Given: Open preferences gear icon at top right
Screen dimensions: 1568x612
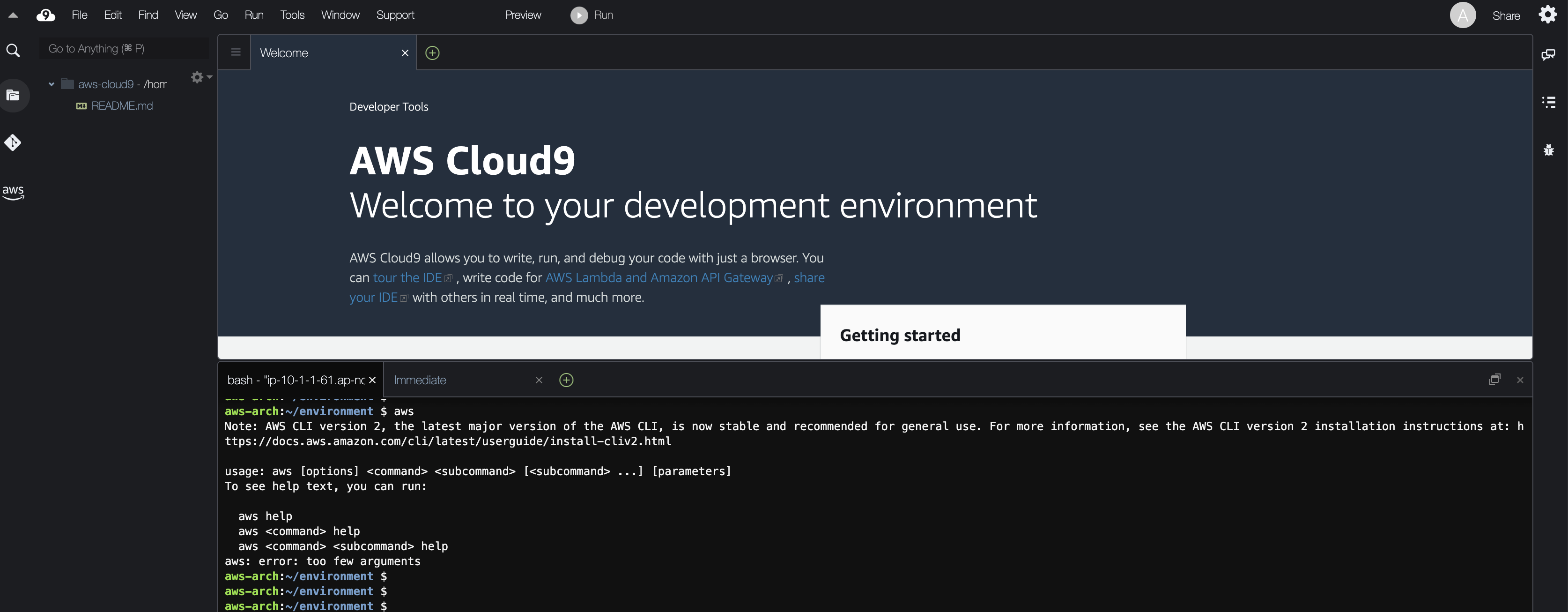Looking at the screenshot, I should 1547,15.
